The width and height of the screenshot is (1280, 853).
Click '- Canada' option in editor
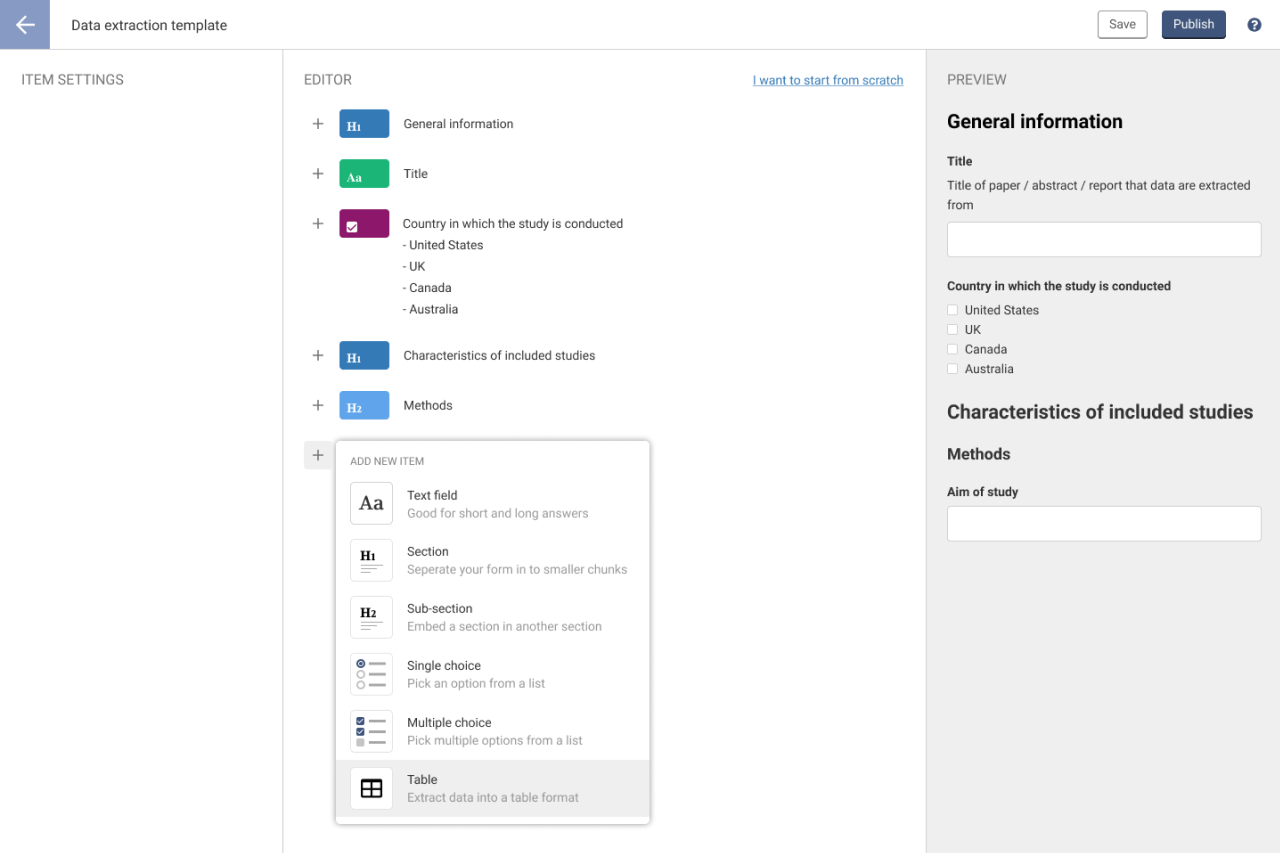click(x=427, y=288)
